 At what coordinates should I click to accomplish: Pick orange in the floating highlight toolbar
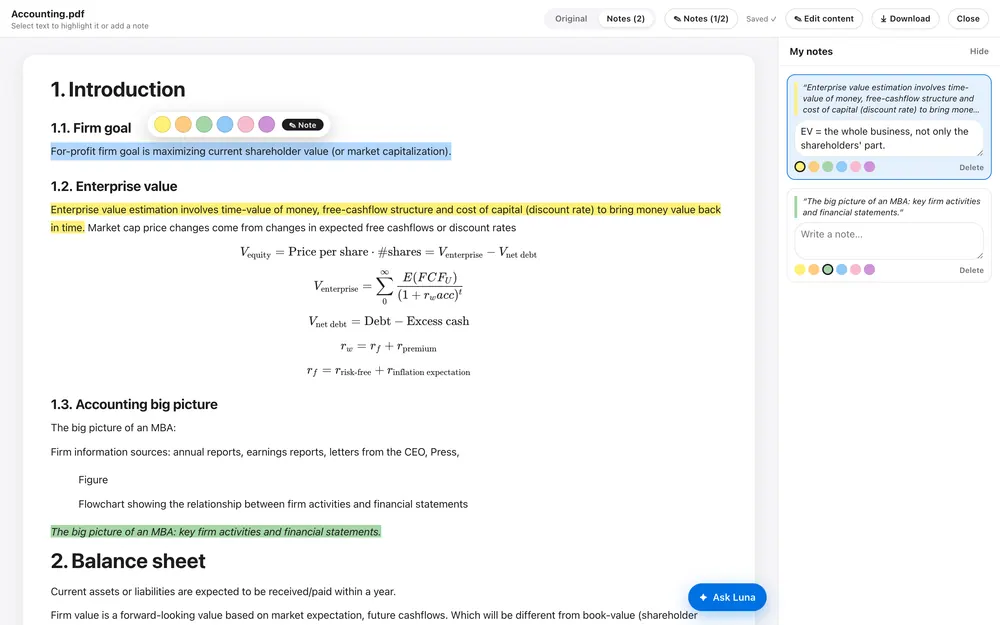(x=183, y=124)
